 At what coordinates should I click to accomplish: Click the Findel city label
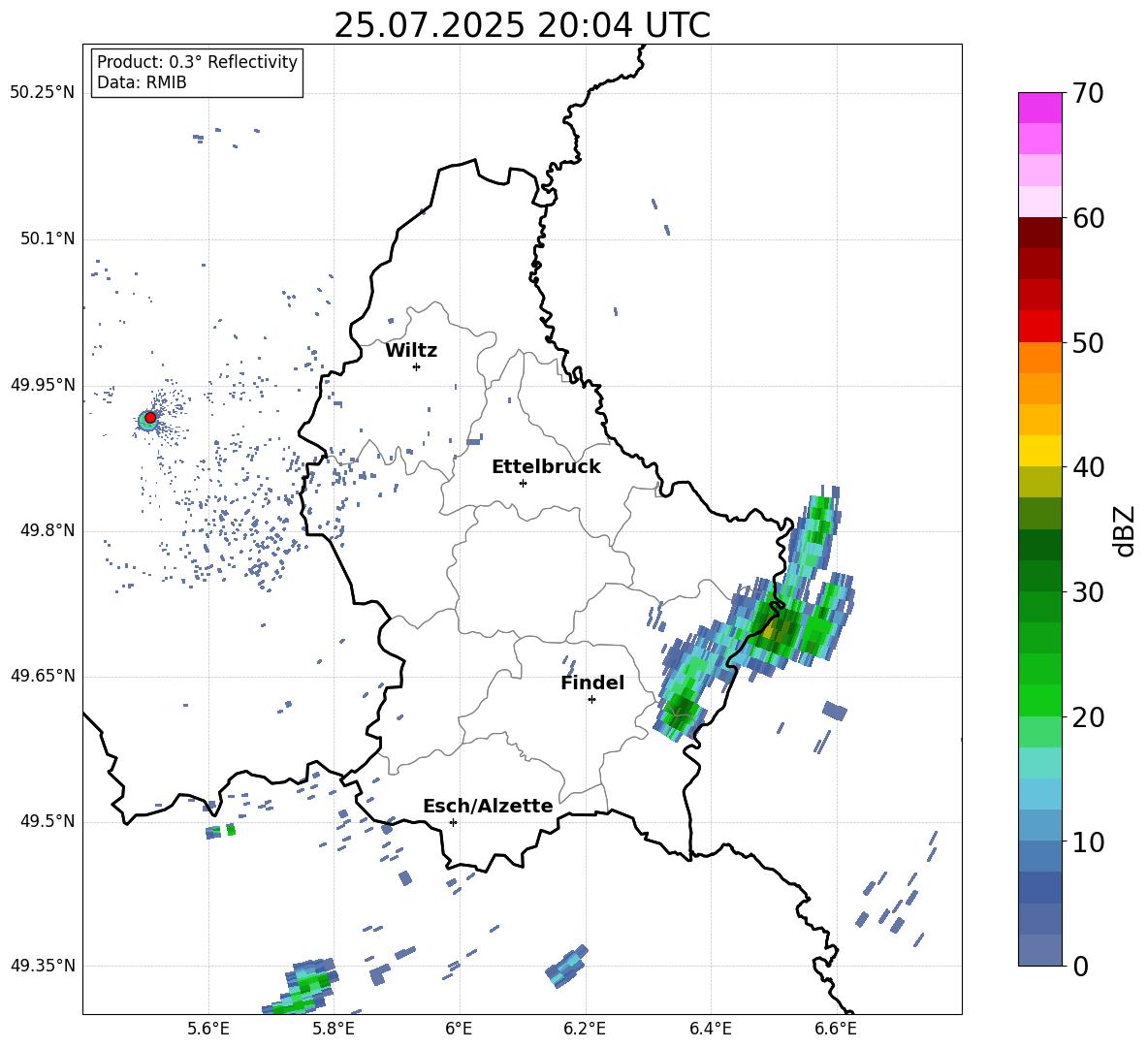[x=592, y=683]
